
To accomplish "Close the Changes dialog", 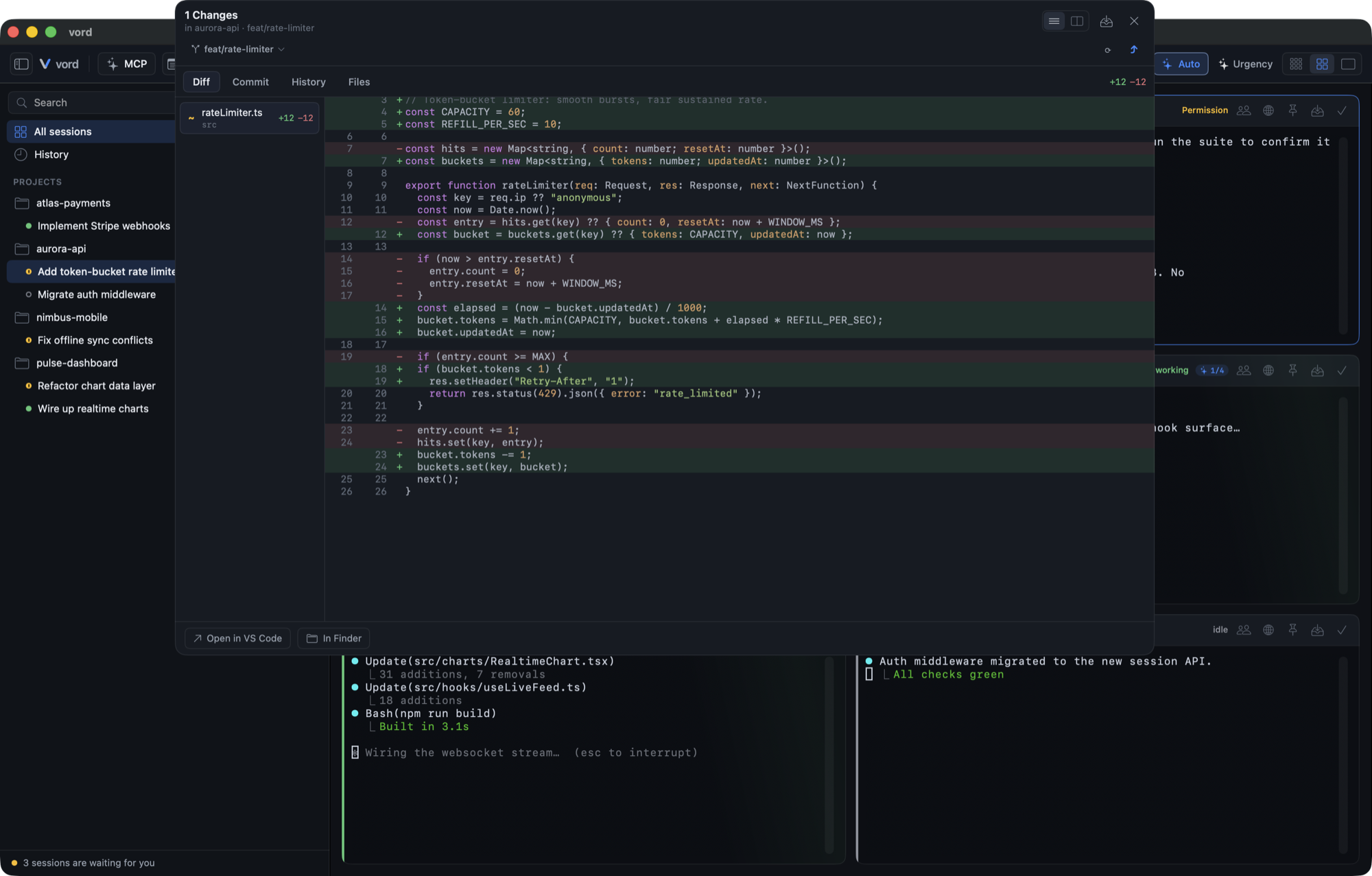I will [x=1134, y=21].
